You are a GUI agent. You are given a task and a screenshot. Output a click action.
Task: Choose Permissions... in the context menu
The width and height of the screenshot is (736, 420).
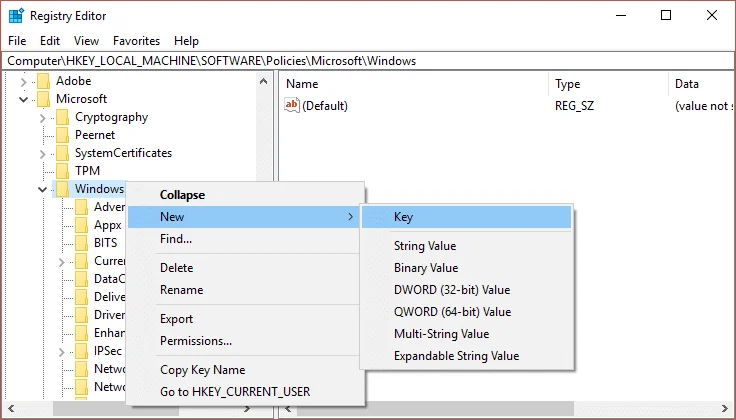[246, 341]
